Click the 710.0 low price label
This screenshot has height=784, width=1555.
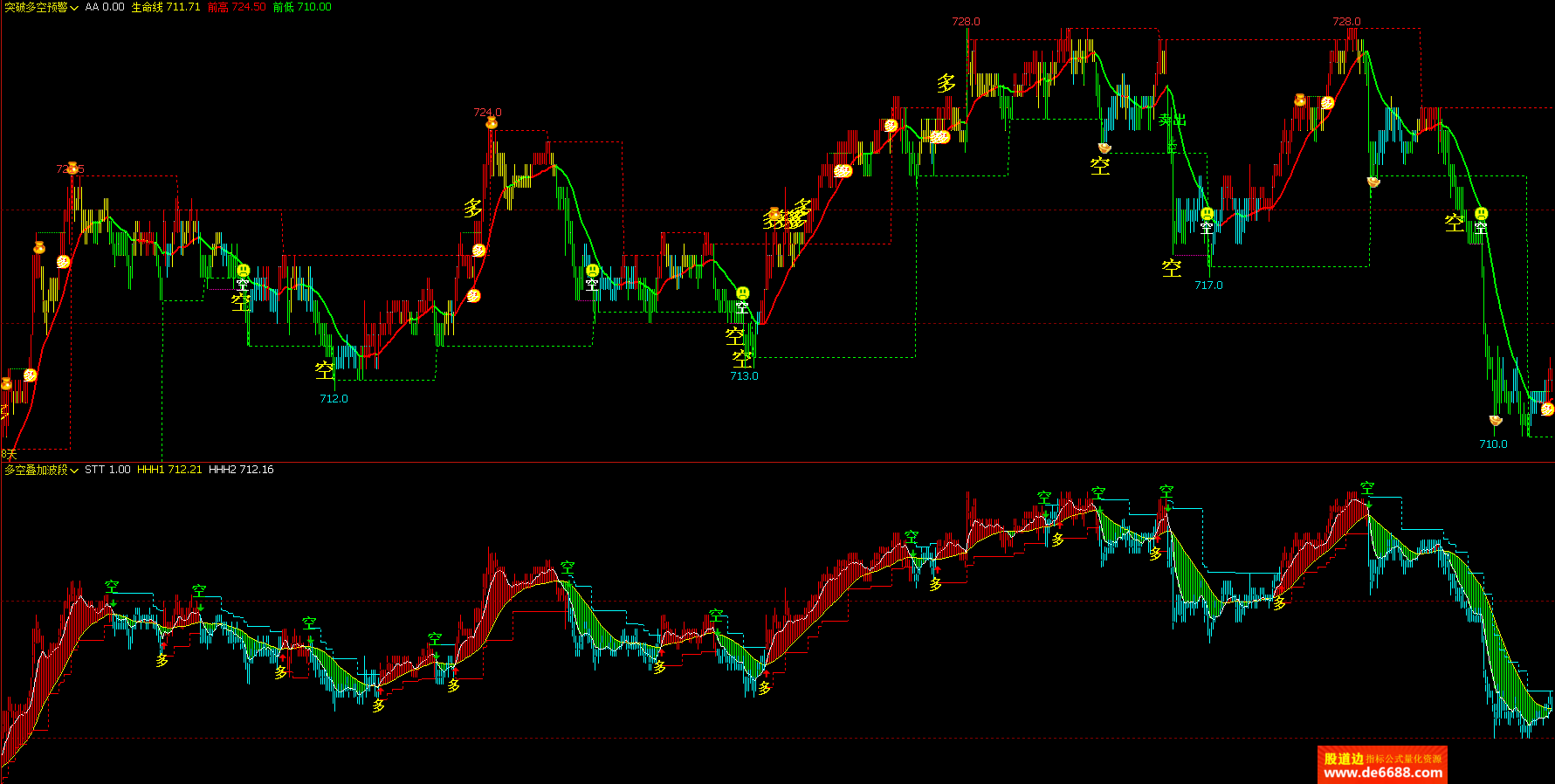(1493, 444)
